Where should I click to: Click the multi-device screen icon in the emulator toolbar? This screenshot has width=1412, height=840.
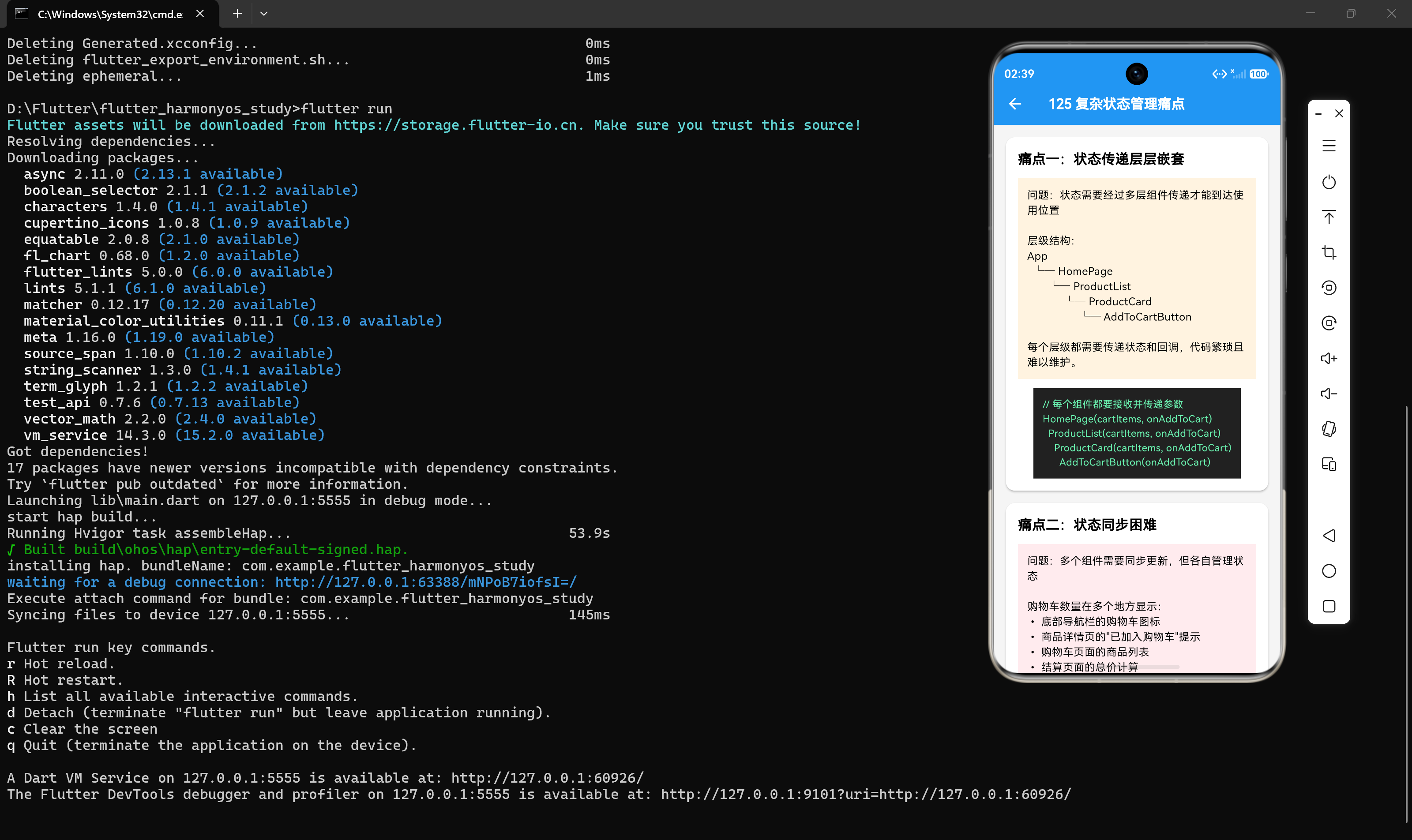click(1329, 465)
